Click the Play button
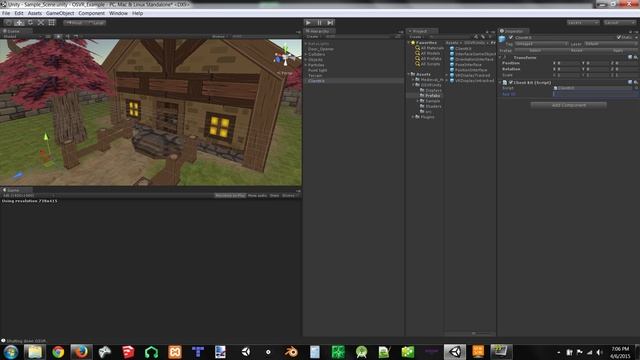This screenshot has height=360, width=640. tap(309, 23)
